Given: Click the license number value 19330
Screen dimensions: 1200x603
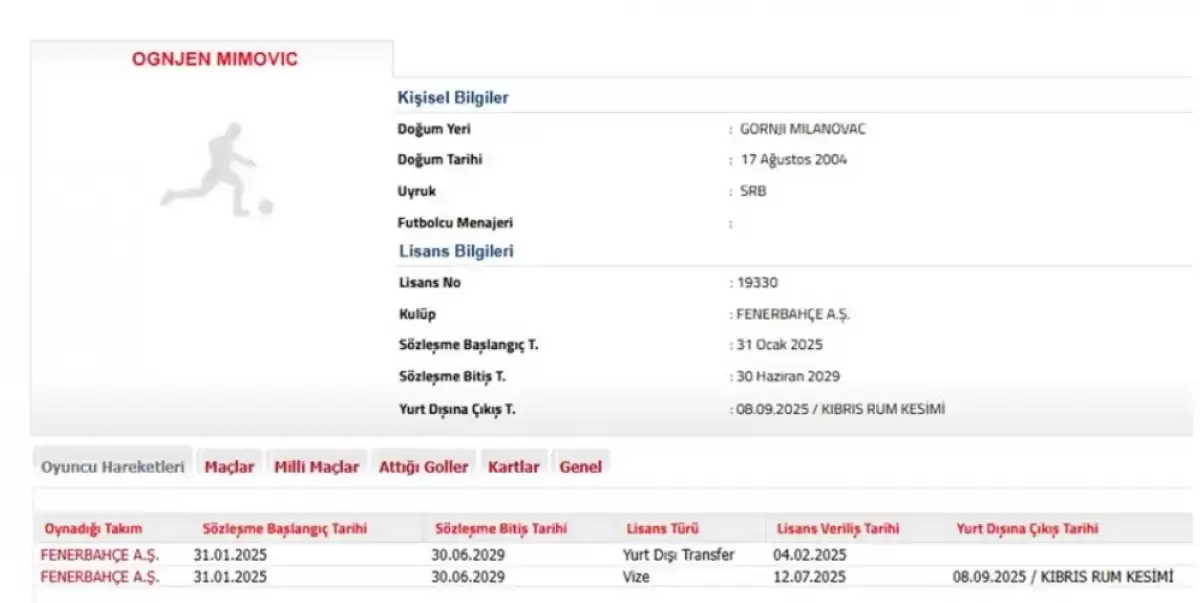Looking at the screenshot, I should [755, 283].
